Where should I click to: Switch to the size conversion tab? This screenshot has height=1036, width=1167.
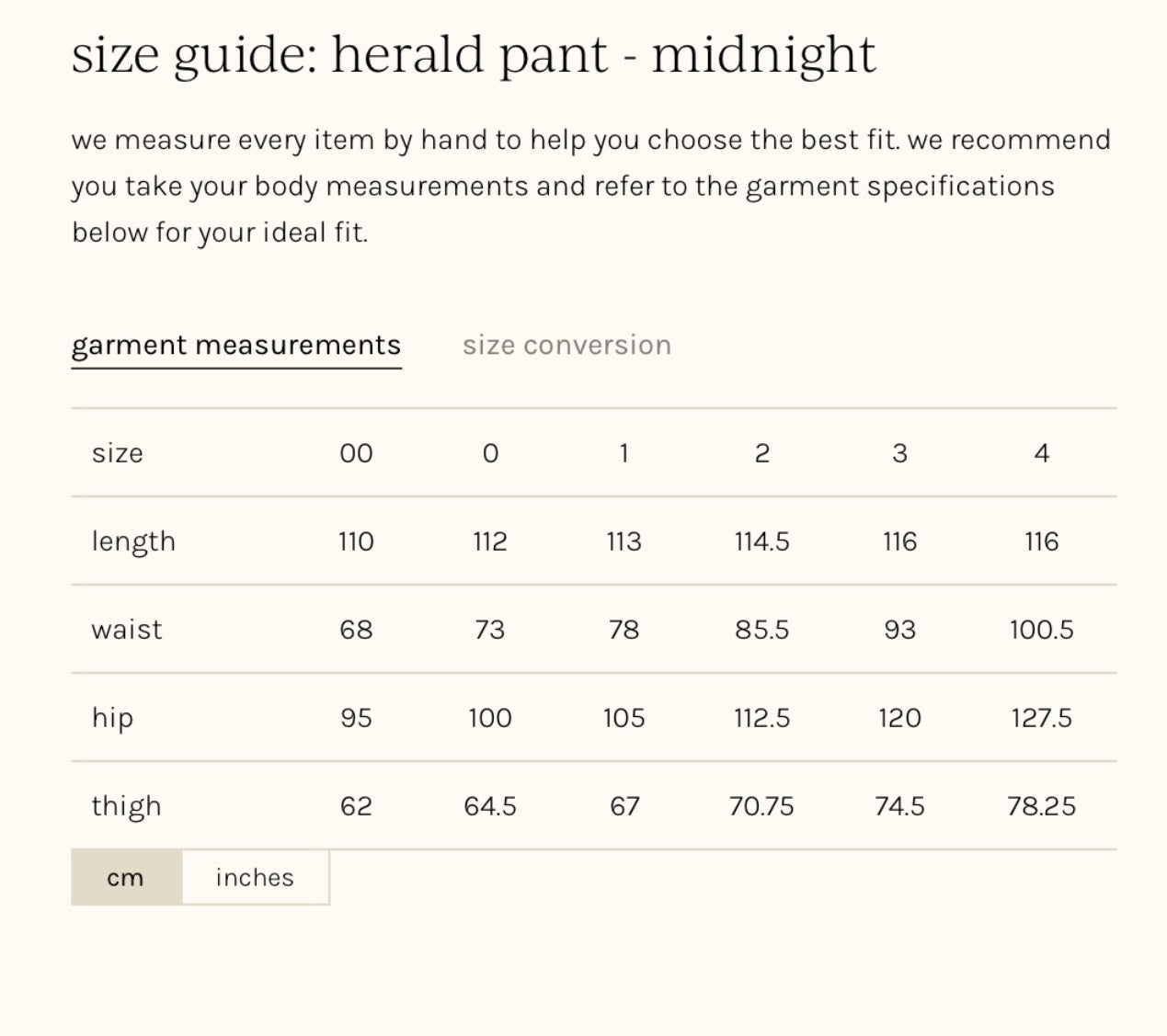point(566,345)
